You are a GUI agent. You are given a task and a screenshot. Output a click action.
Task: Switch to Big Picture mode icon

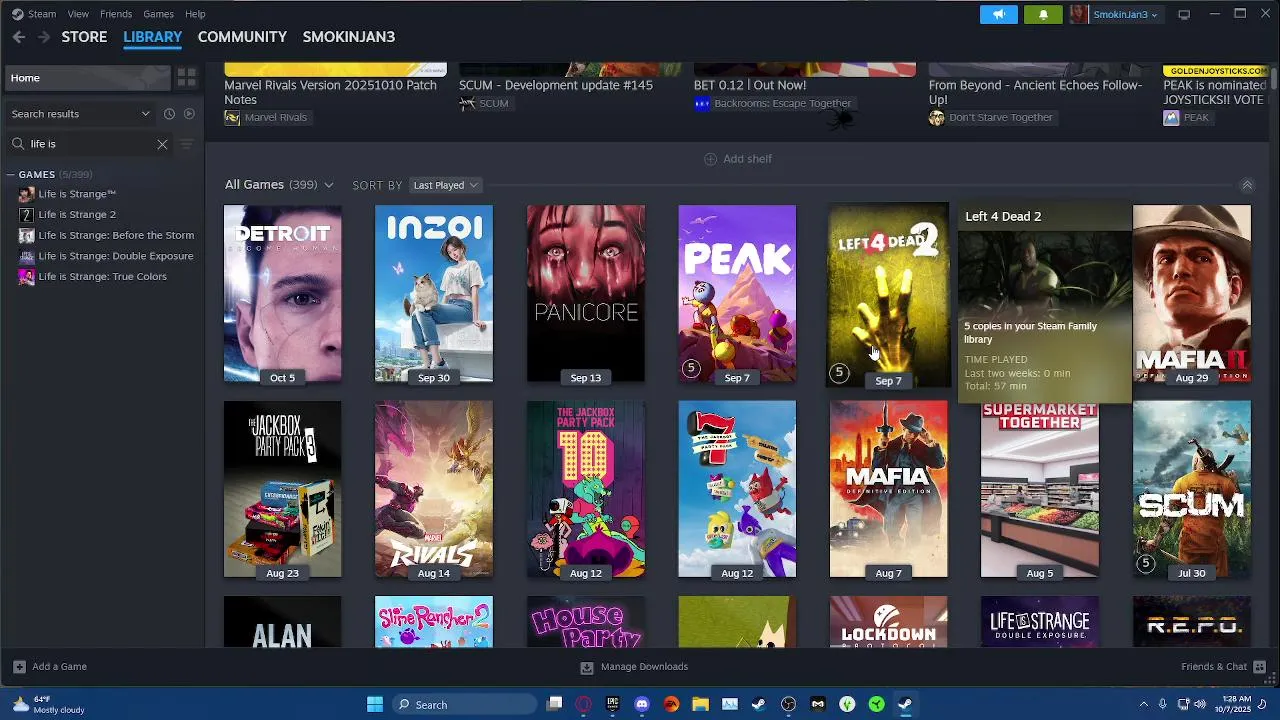1184,14
